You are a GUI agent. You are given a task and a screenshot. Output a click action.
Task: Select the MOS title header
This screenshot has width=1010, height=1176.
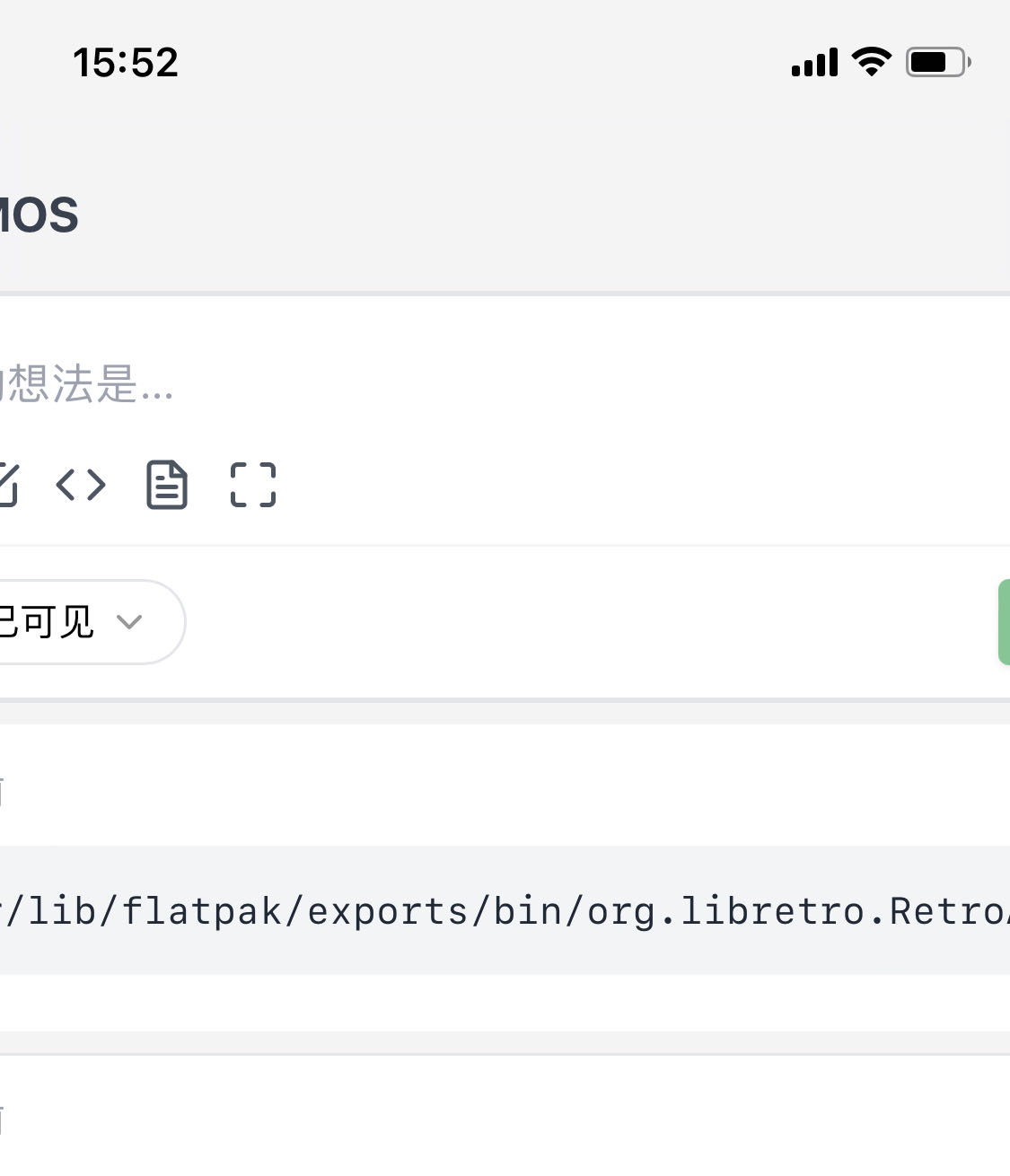40,214
